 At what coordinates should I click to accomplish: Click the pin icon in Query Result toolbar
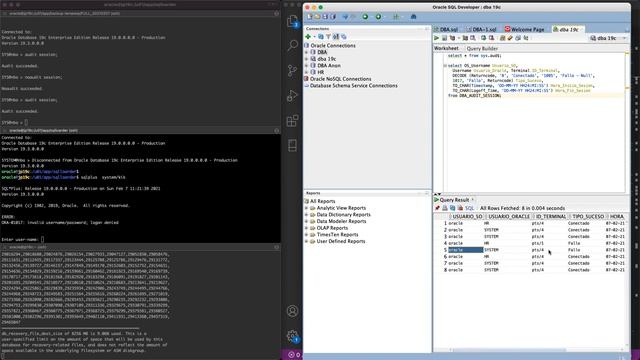click(437, 208)
